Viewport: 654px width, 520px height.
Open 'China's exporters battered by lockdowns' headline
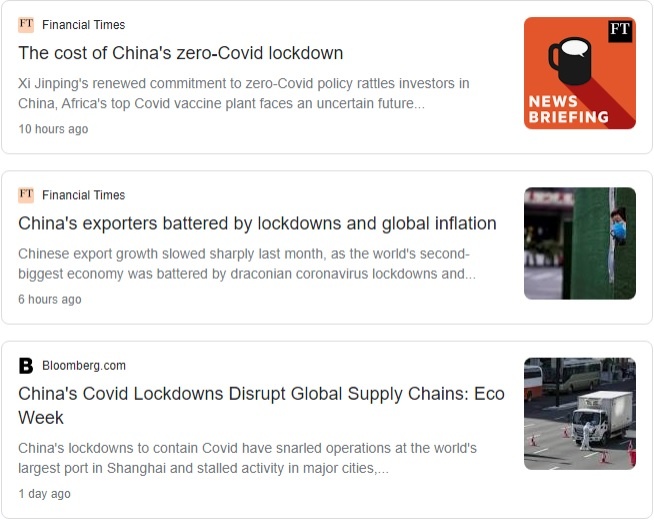pyautogui.click(x=257, y=224)
